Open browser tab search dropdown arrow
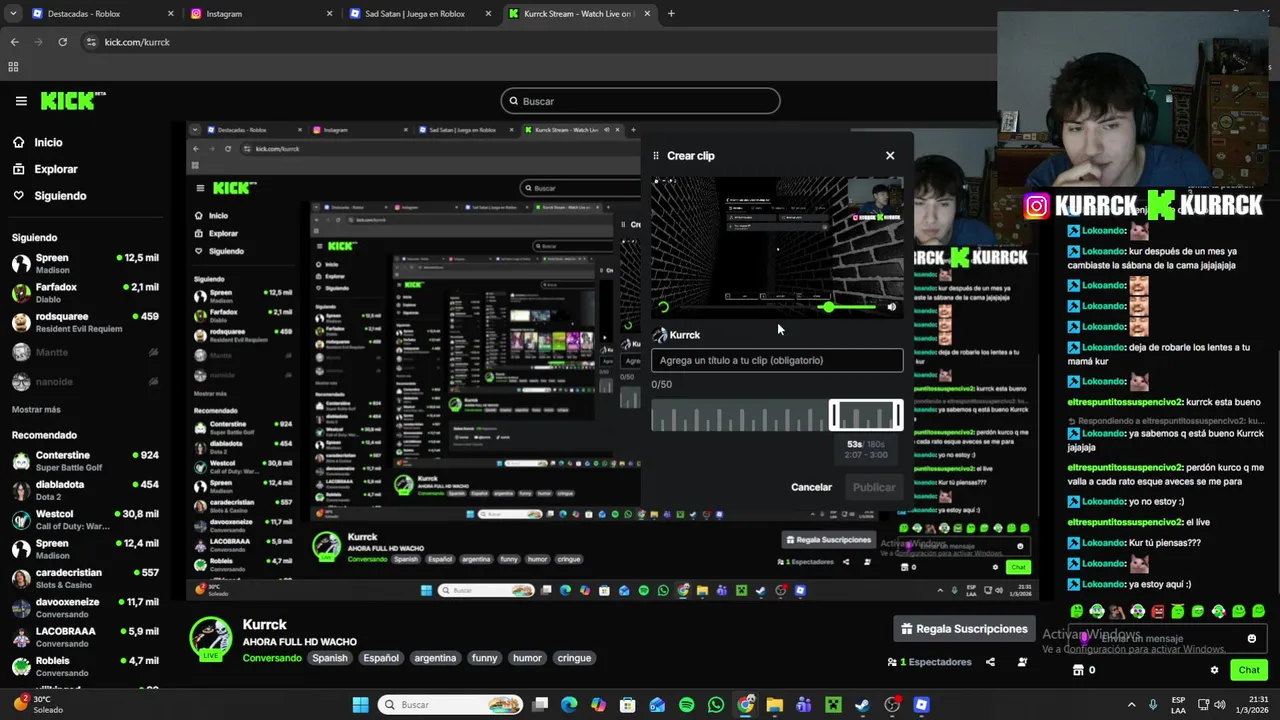The width and height of the screenshot is (1280, 720). click(x=13, y=14)
